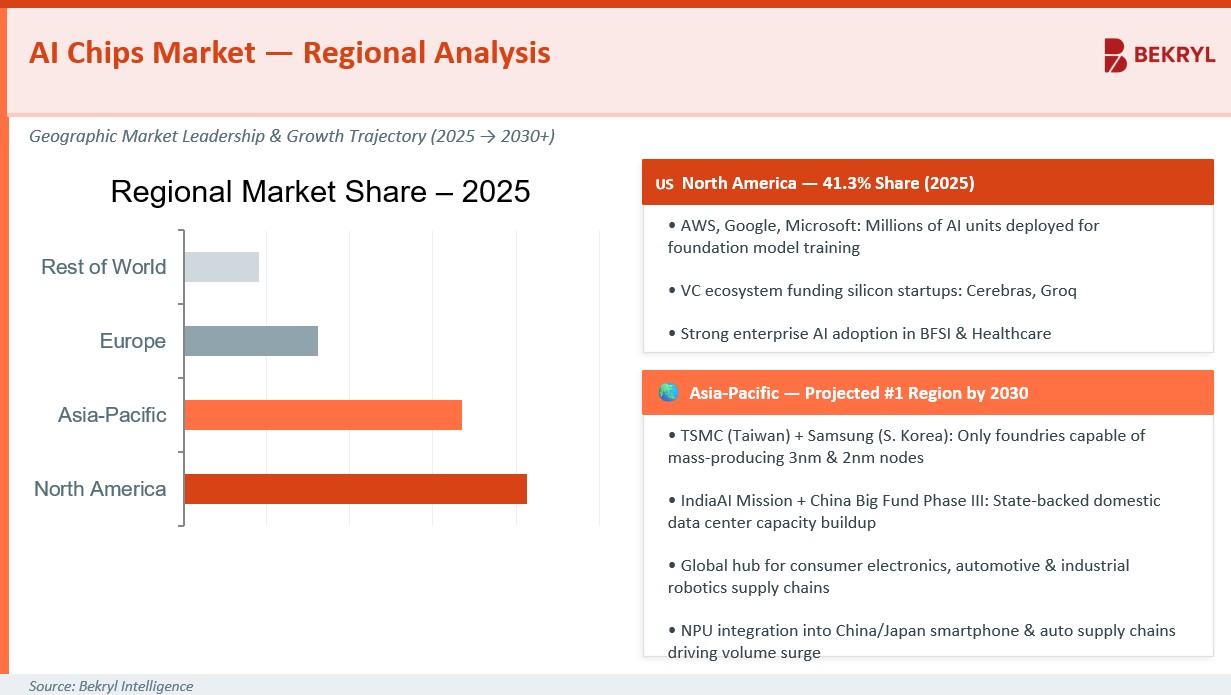Screen dimensions: 1231x695
Task: Click bullet 'Strong enterprise AI adoption in BFSI & Healthcare'
Action: click(859, 334)
